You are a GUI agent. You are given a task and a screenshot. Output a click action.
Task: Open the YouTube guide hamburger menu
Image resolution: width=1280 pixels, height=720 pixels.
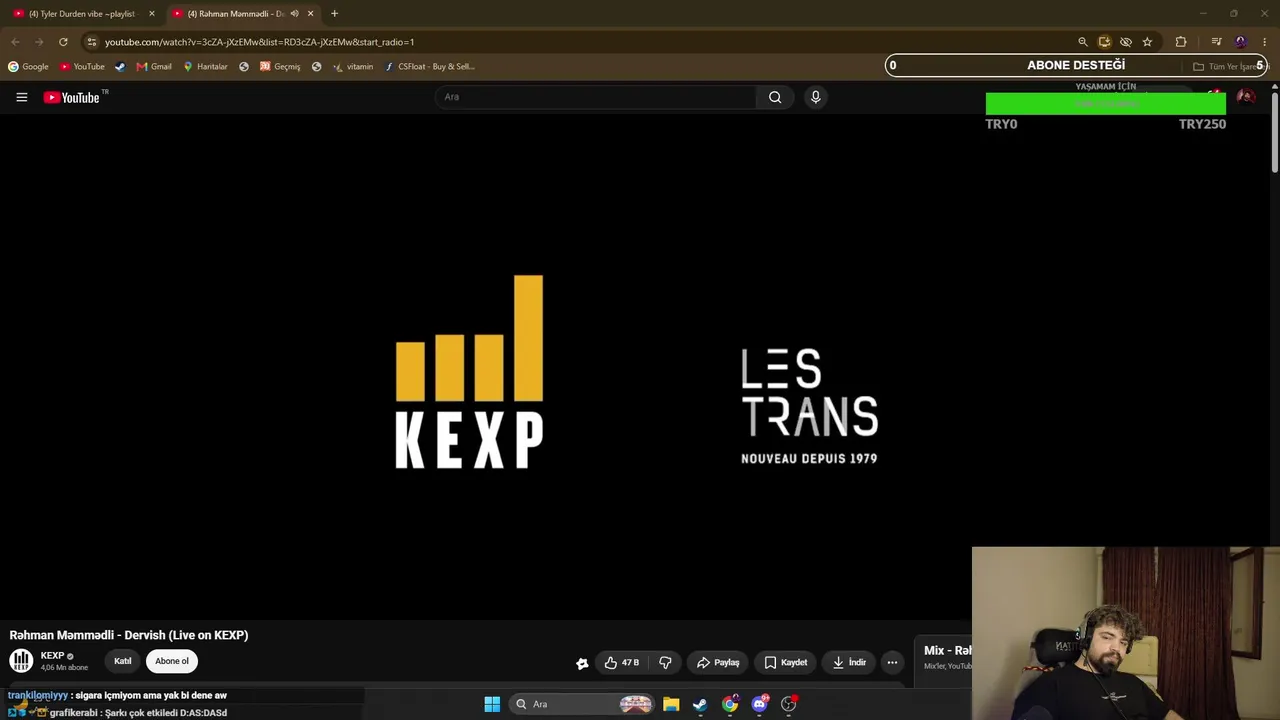(x=21, y=97)
